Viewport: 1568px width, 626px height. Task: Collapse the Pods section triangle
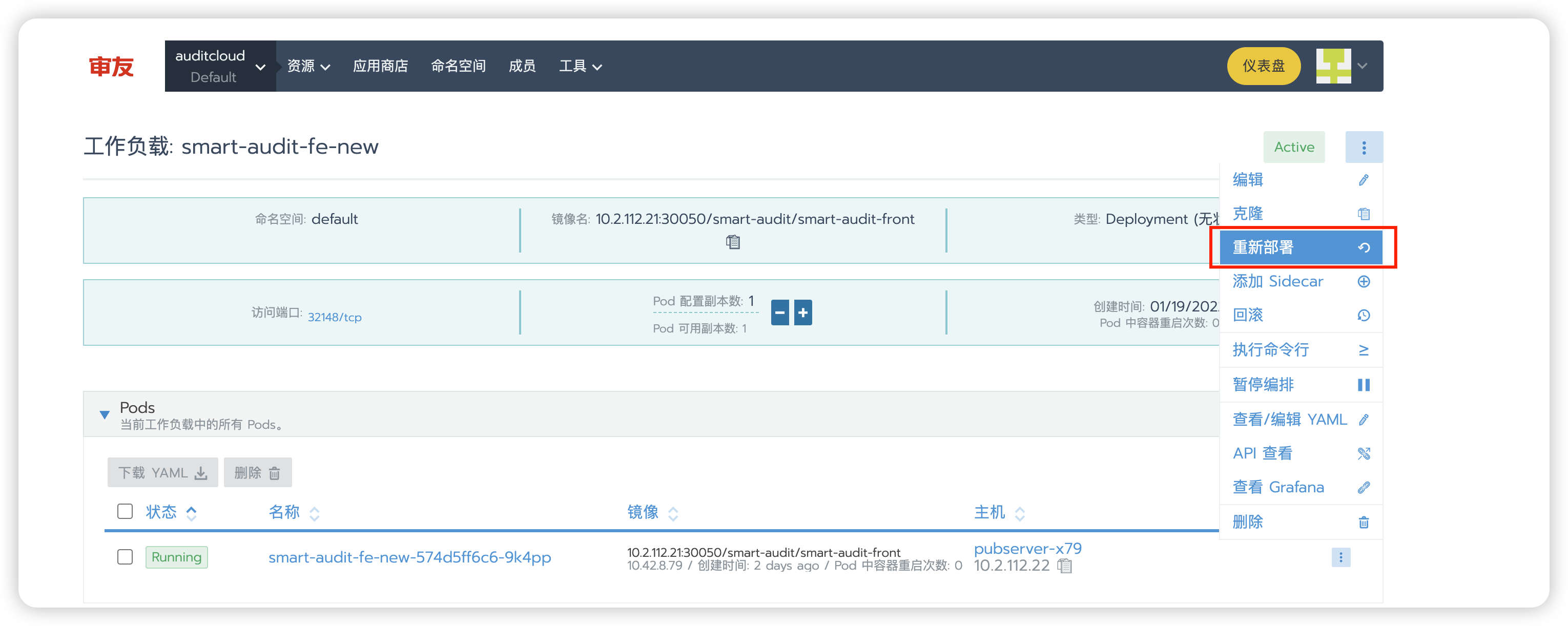(105, 415)
